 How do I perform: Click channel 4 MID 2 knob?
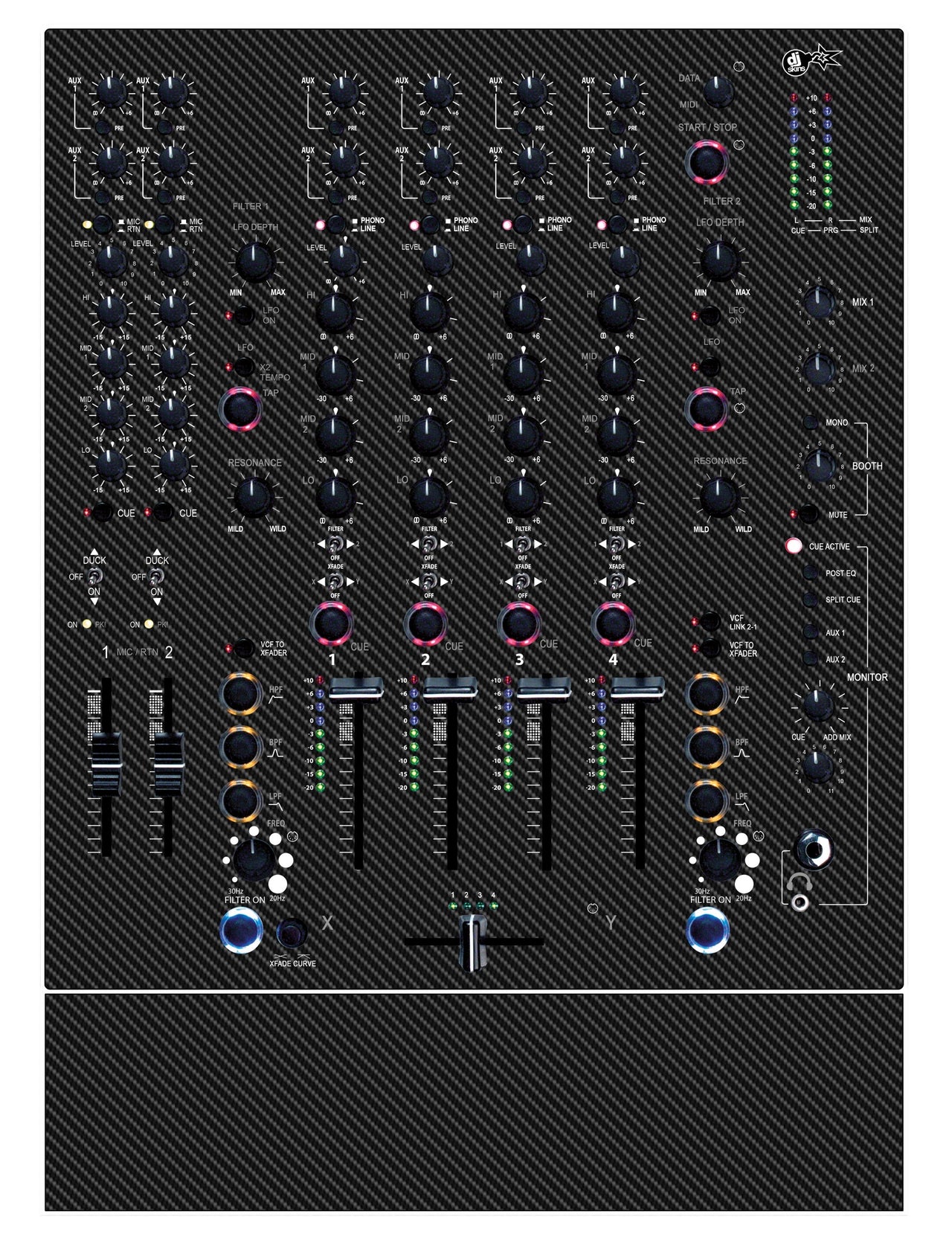(616, 435)
